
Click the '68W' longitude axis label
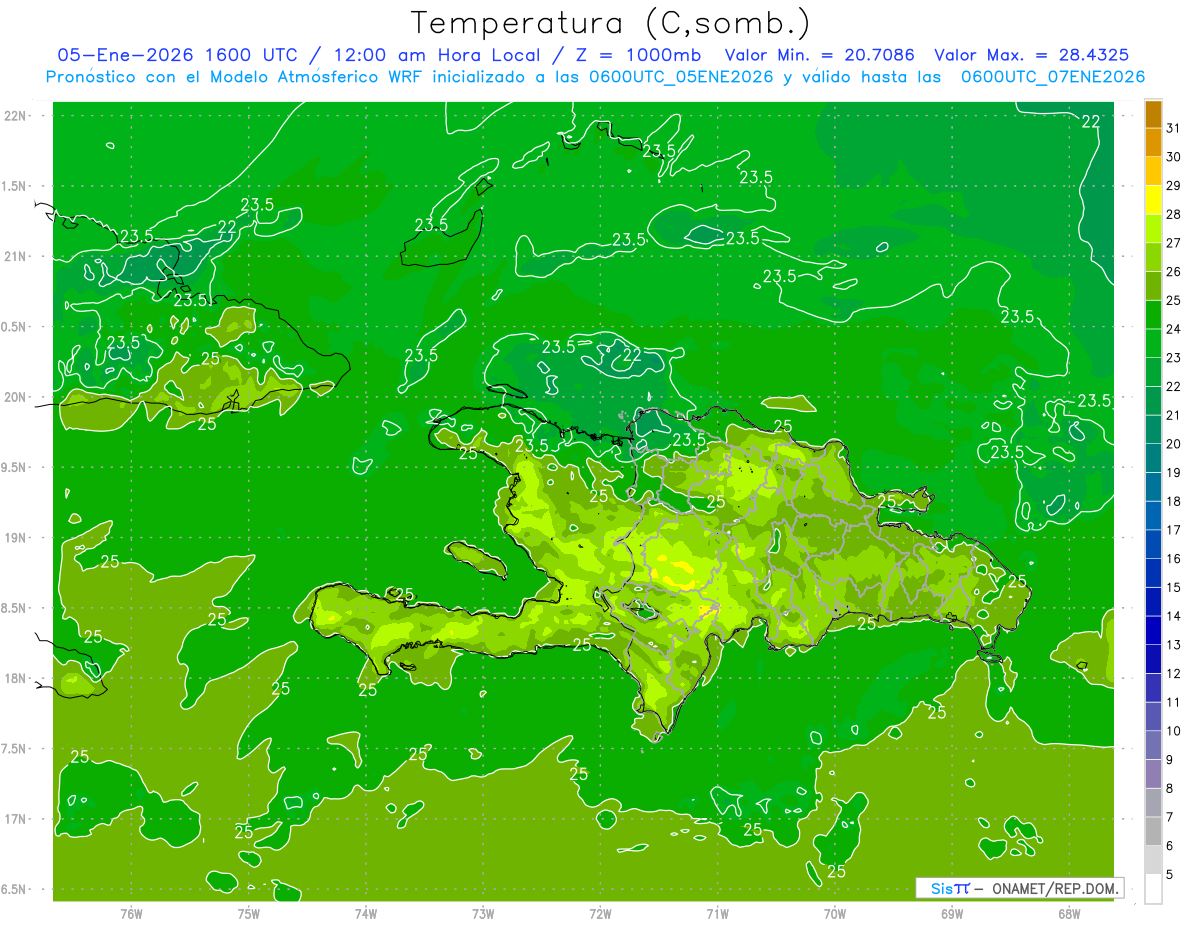[1069, 914]
